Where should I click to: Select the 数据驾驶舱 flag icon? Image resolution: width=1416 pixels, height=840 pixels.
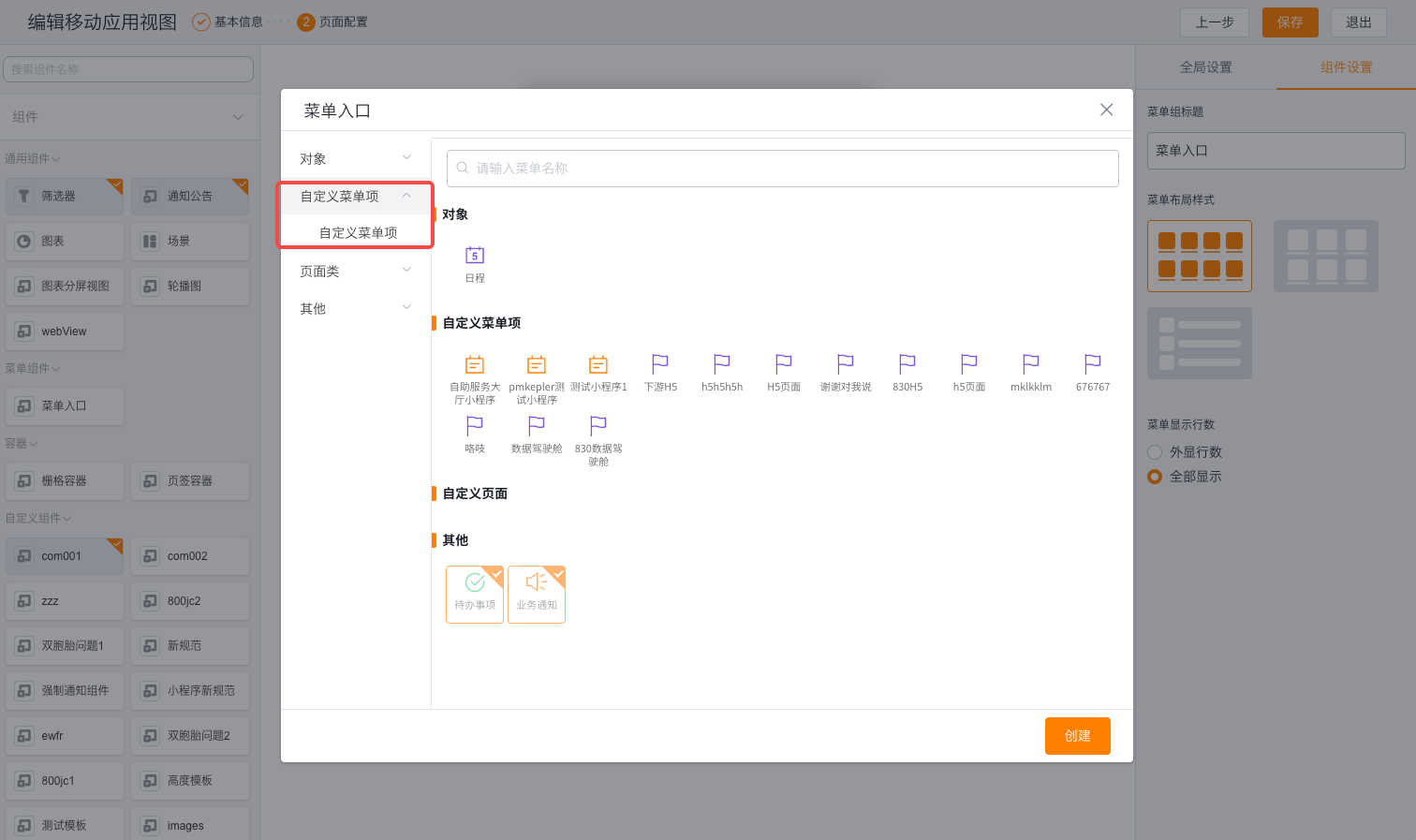(536, 428)
